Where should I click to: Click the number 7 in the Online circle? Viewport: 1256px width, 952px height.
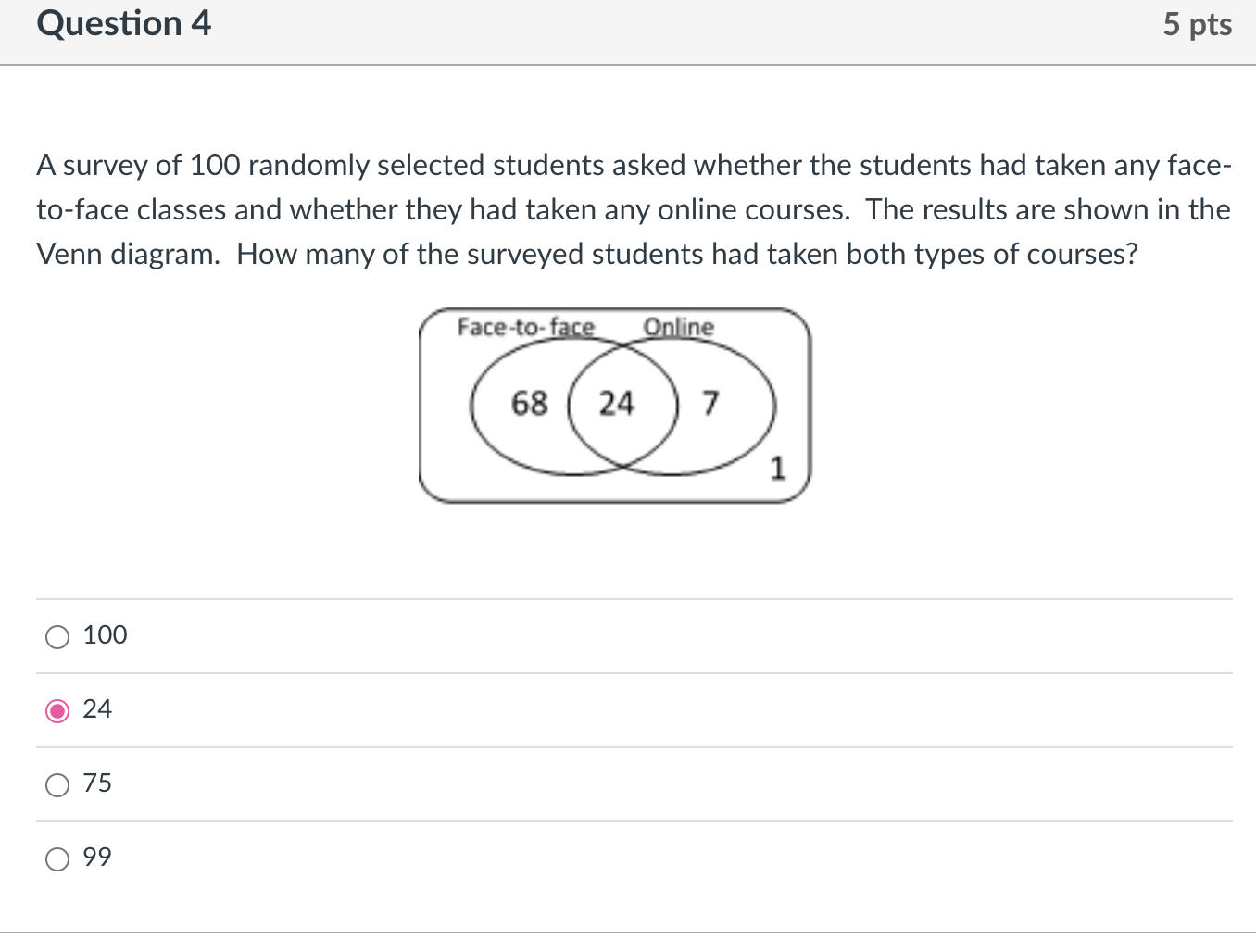pyautogui.click(x=710, y=404)
